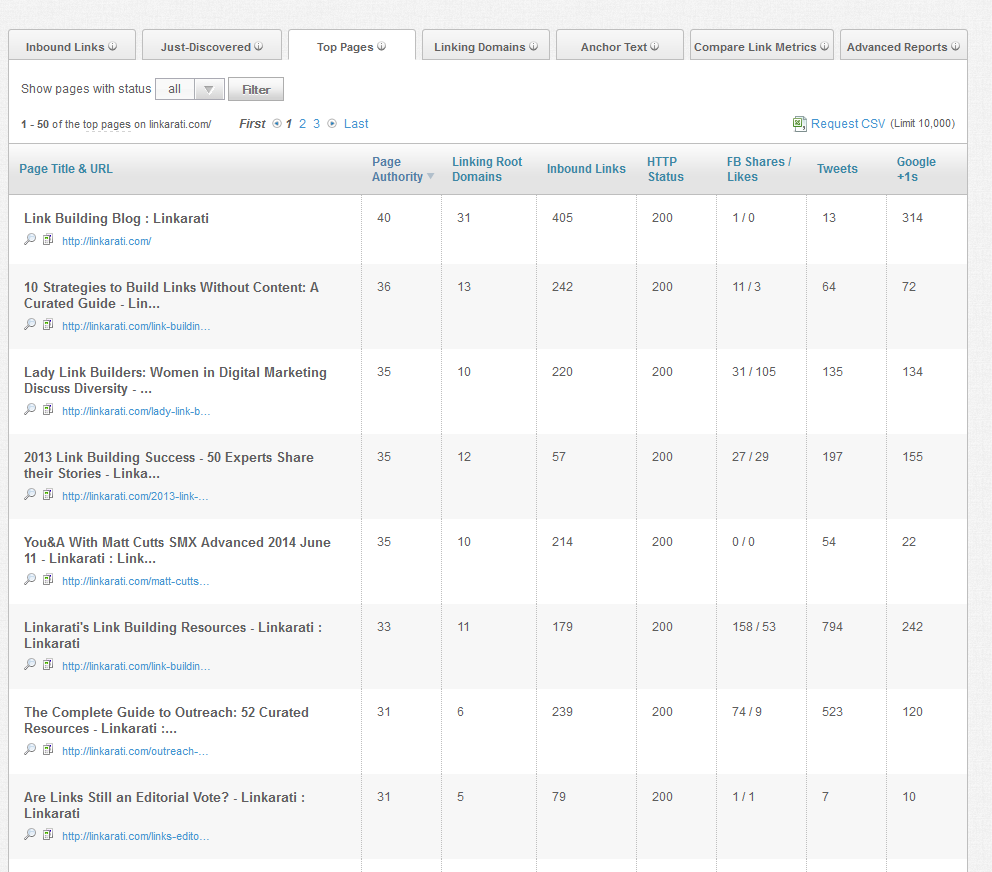Click the Request CSV link

point(848,123)
